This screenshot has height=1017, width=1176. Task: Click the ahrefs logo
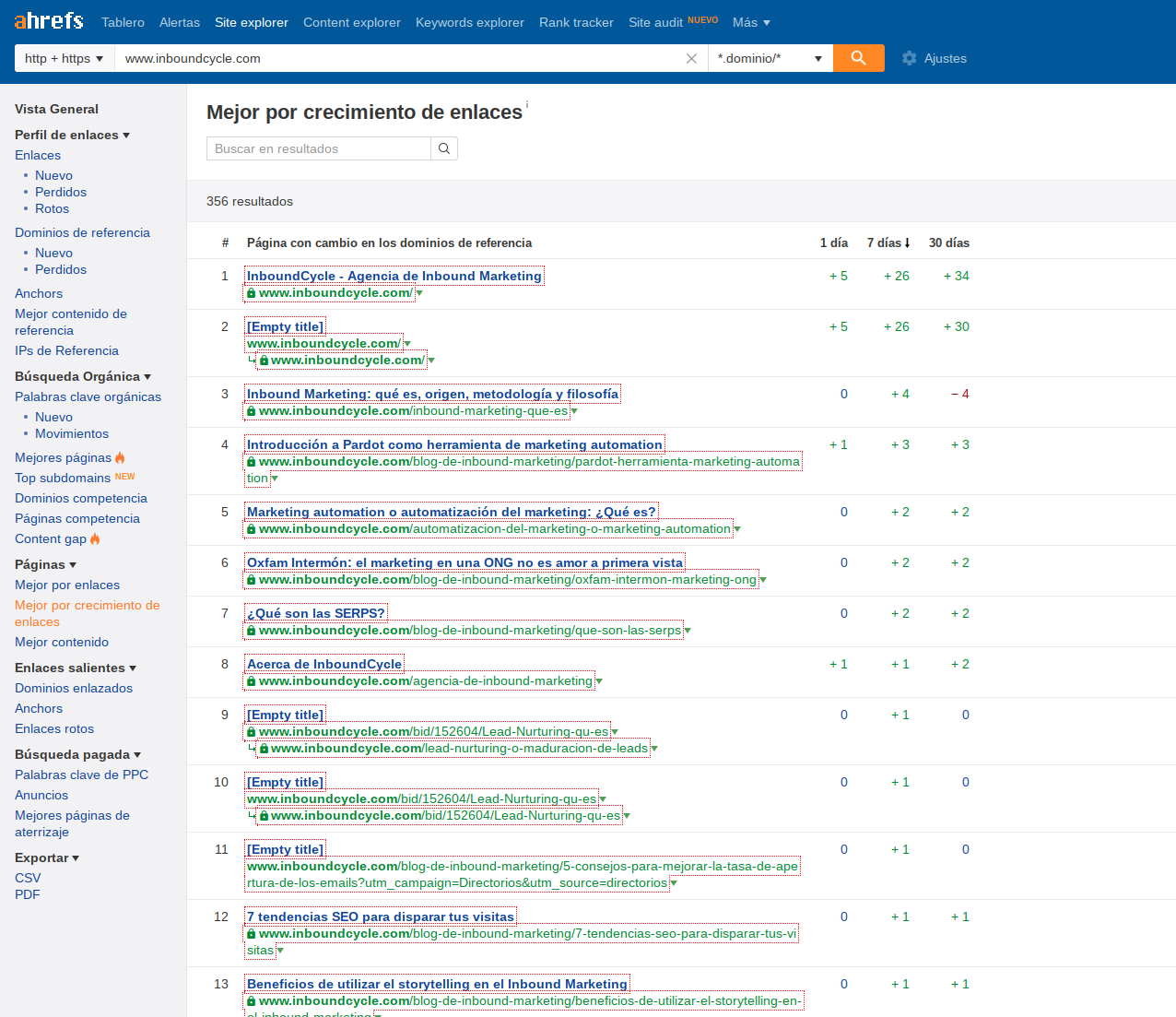point(49,20)
